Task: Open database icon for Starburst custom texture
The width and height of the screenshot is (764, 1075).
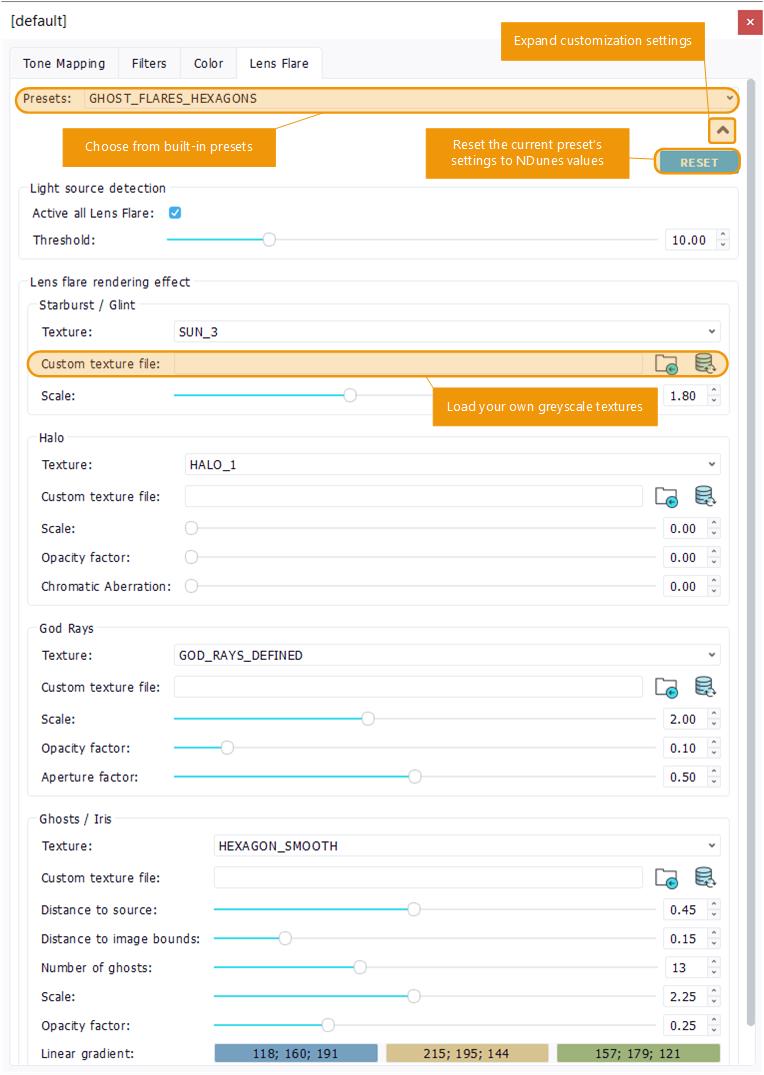Action: [x=705, y=364]
